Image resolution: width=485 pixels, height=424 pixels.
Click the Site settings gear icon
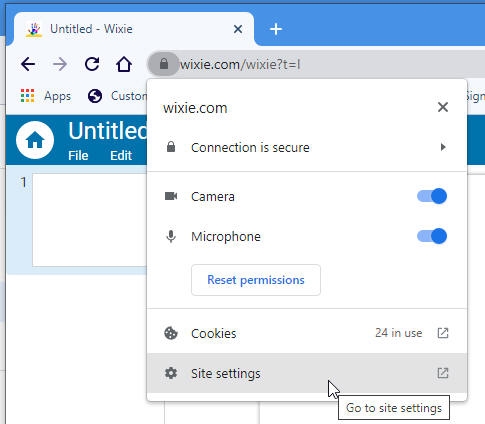point(171,373)
